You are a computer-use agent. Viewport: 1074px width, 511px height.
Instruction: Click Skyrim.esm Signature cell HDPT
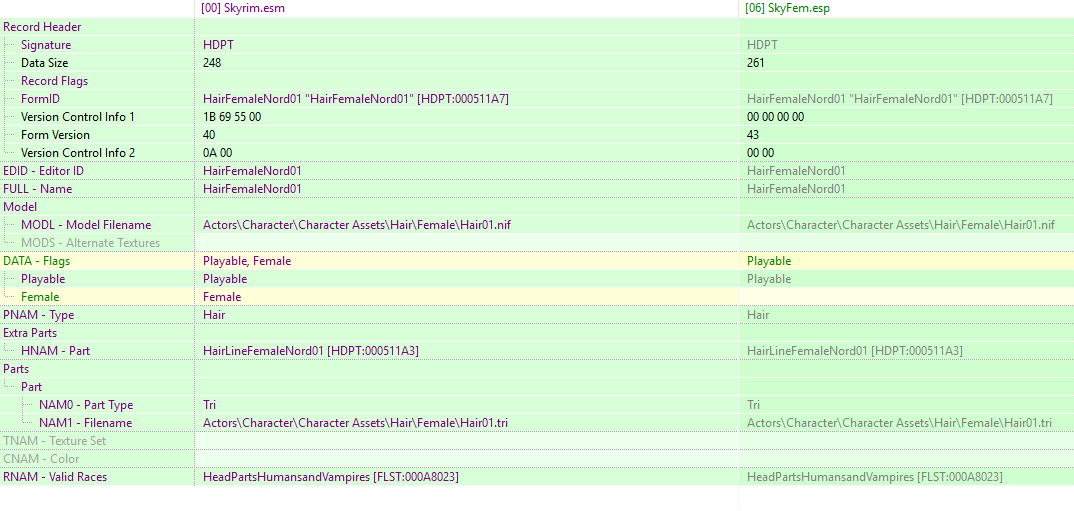point(217,45)
